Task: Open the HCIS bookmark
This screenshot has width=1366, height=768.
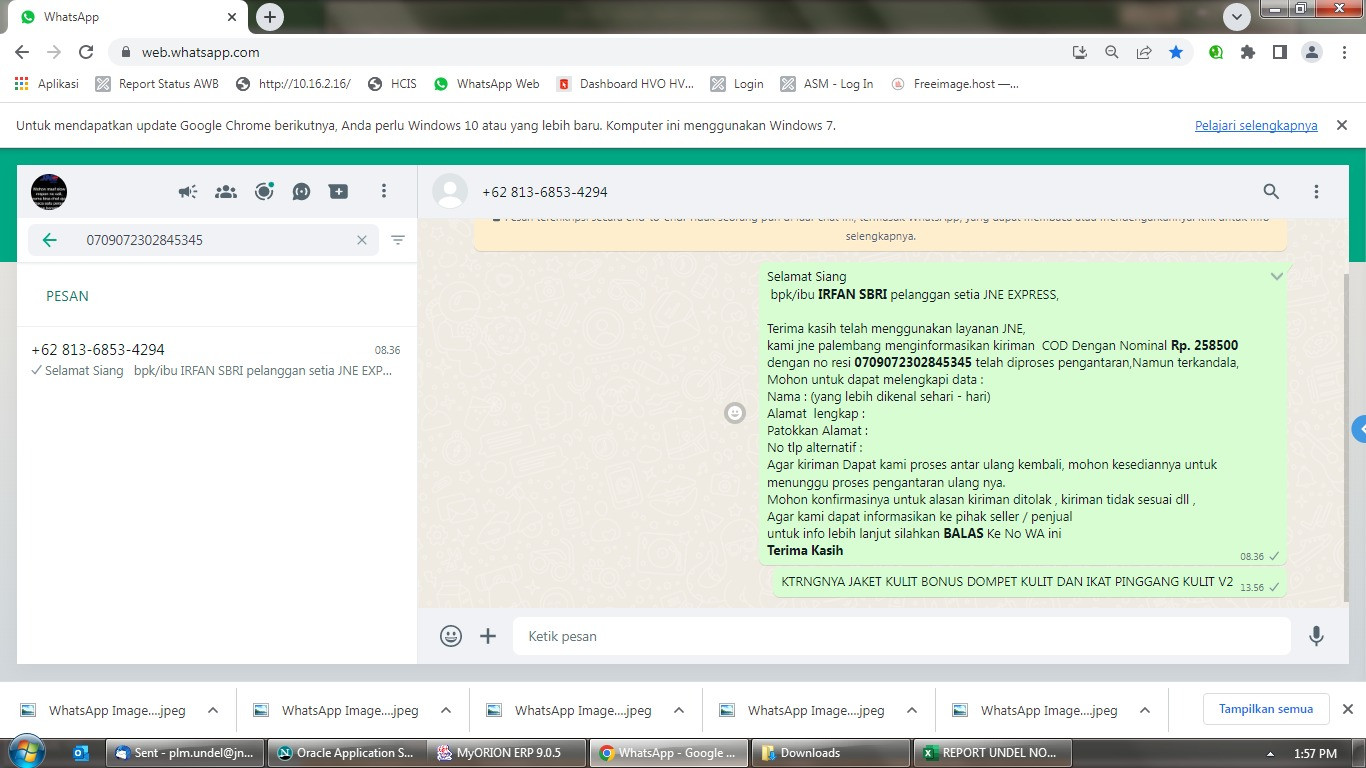Action: pos(392,84)
